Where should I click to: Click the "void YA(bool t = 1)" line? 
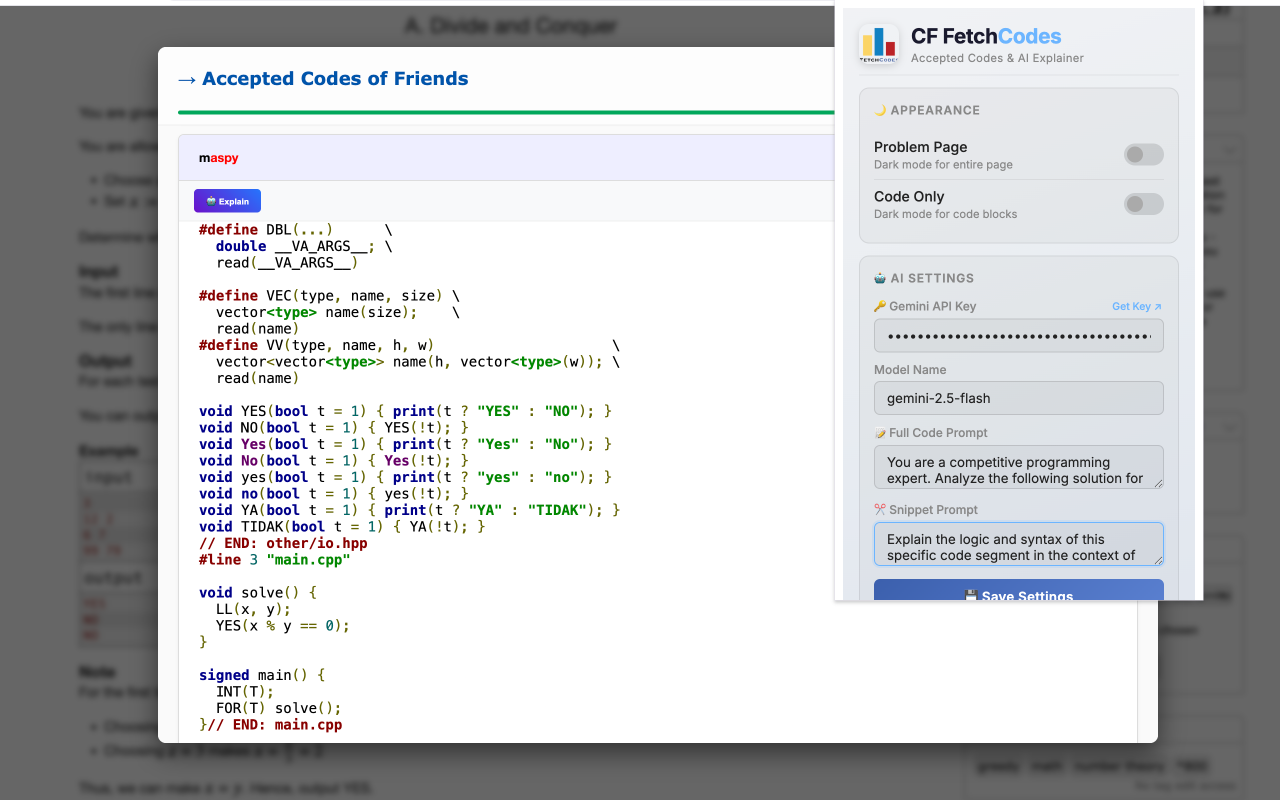[x=410, y=510]
